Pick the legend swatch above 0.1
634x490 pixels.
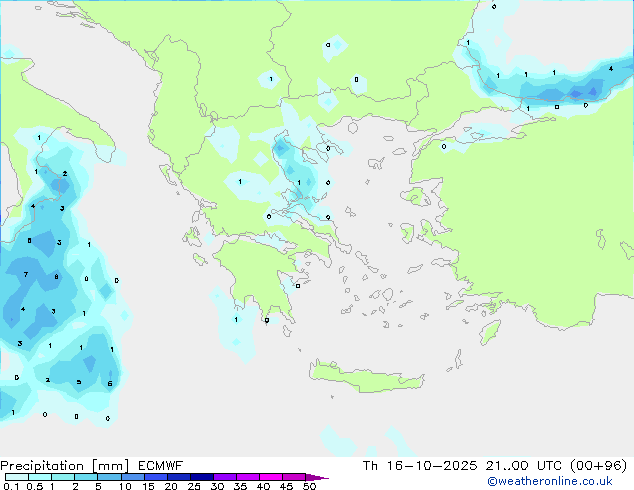tap(17, 477)
